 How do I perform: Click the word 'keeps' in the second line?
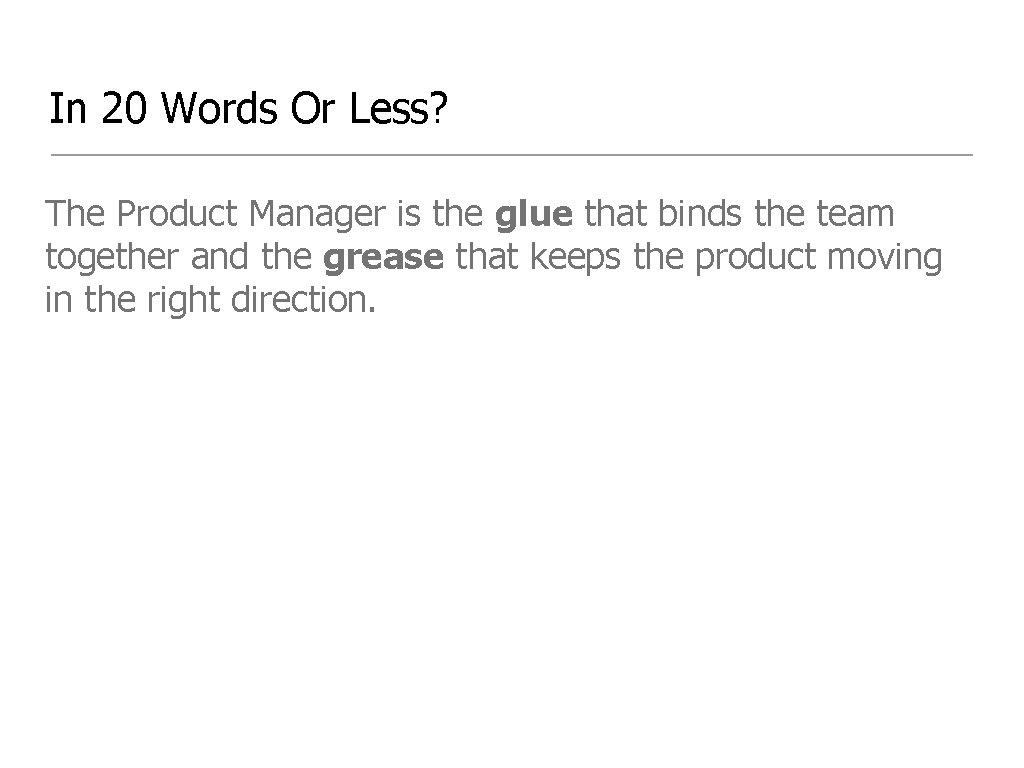(x=575, y=259)
